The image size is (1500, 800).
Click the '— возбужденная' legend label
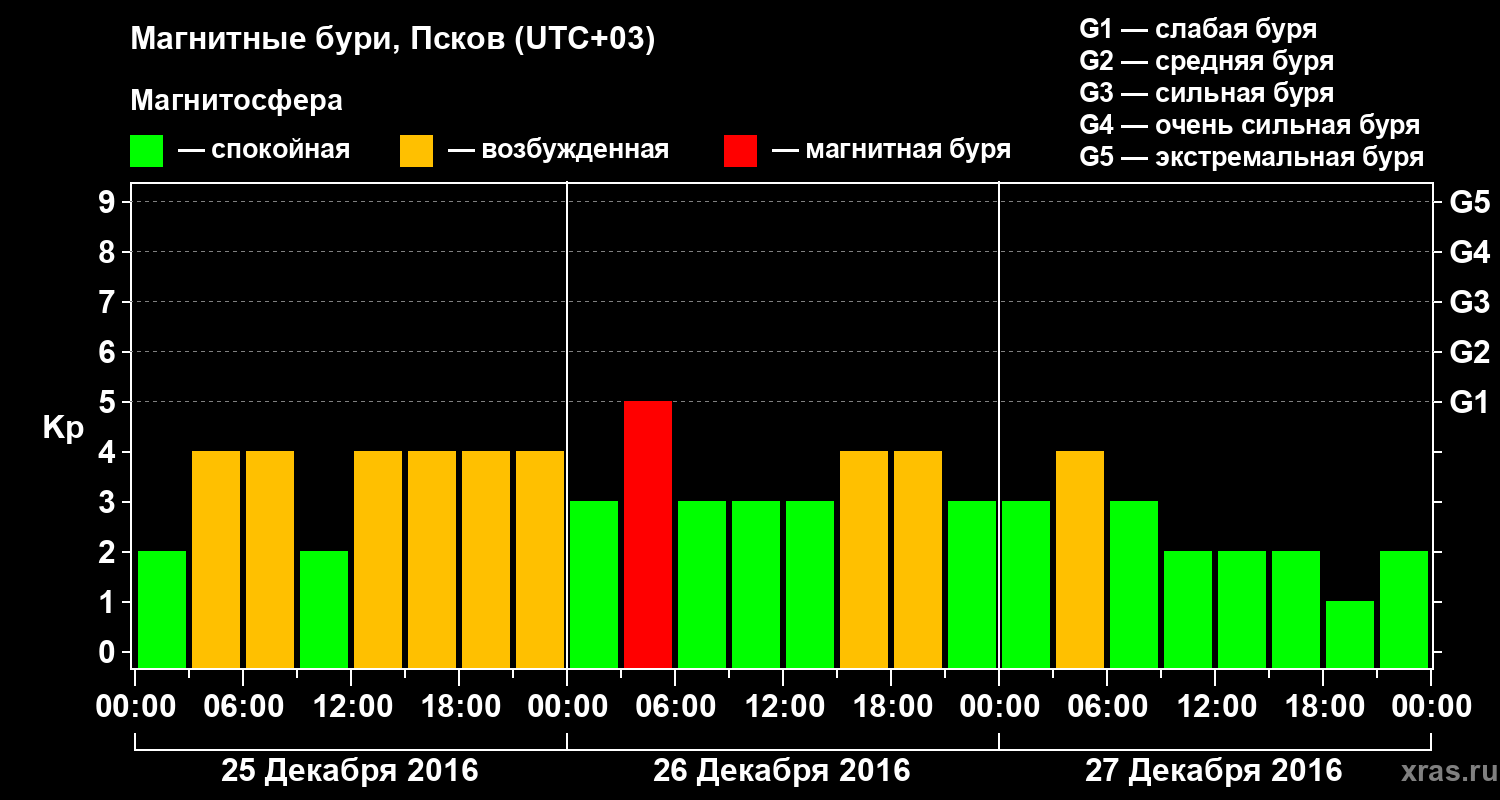coord(558,150)
